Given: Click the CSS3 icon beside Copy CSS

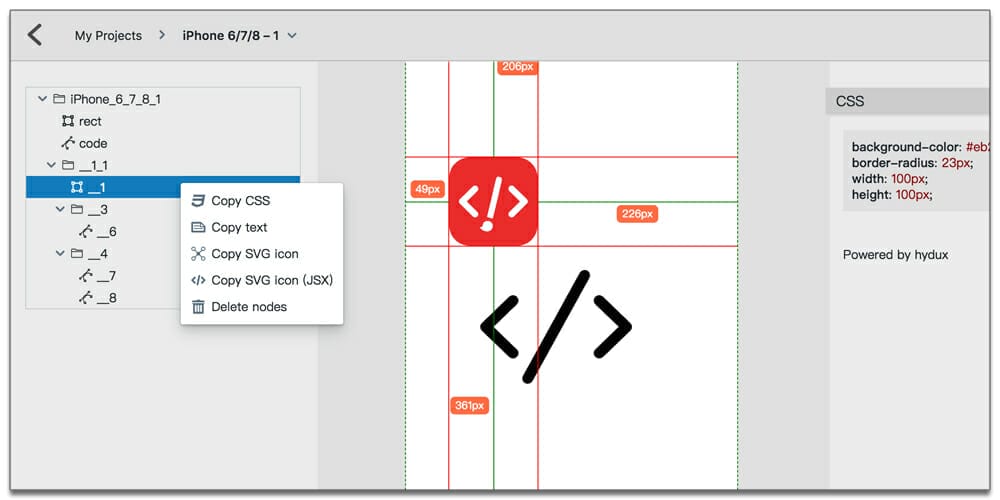Looking at the screenshot, I should [x=198, y=201].
